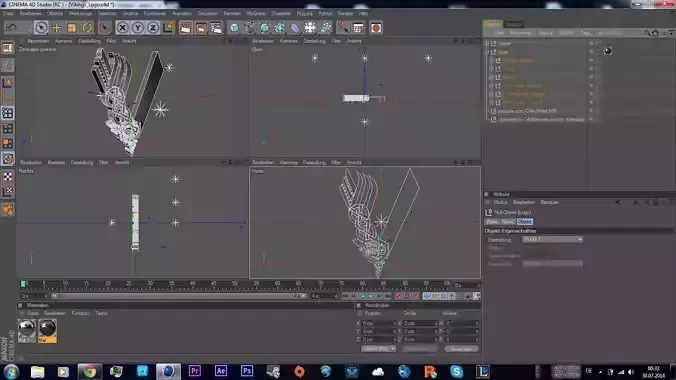Click the green play forward button
This screenshot has width=676, height=380.
point(370,296)
